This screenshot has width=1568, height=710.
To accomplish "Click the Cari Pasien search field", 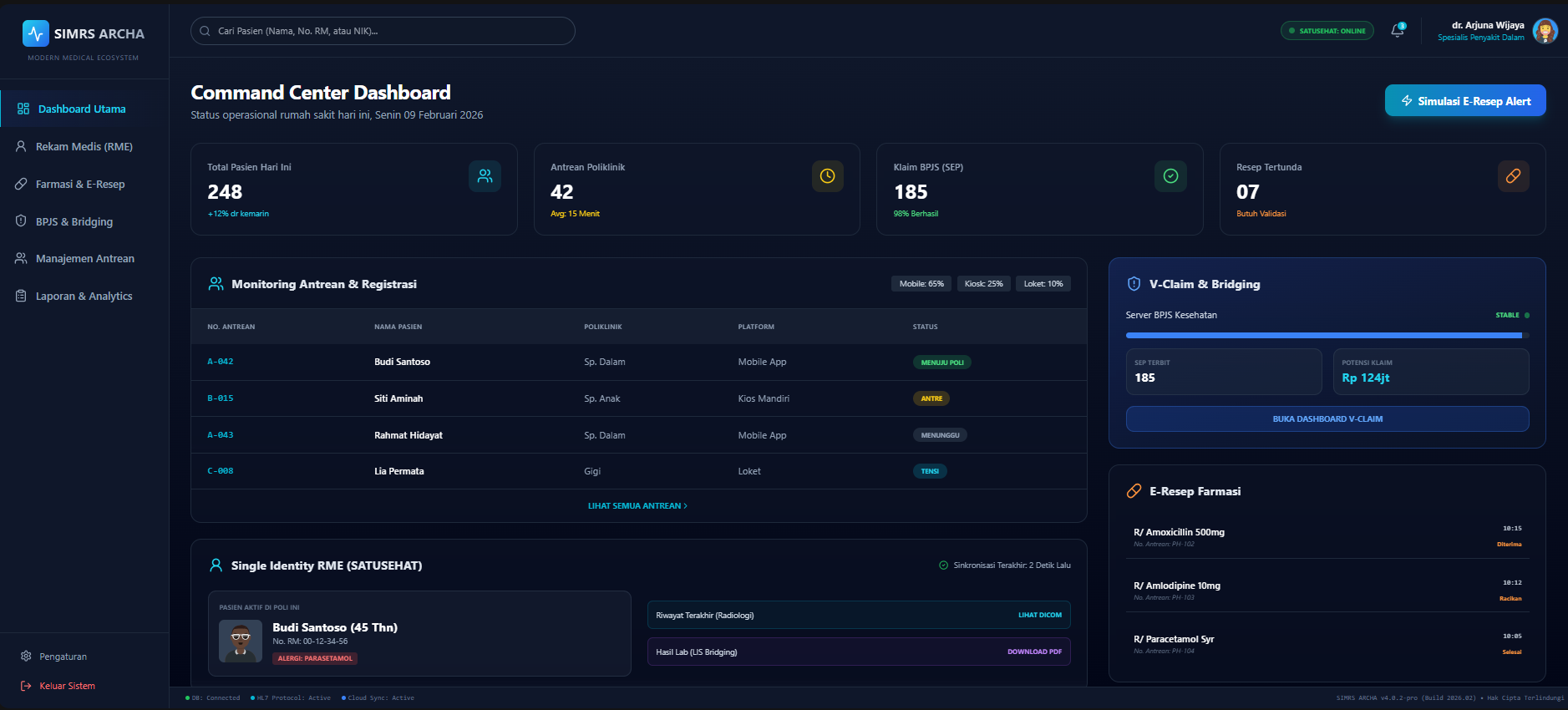I will point(383,31).
